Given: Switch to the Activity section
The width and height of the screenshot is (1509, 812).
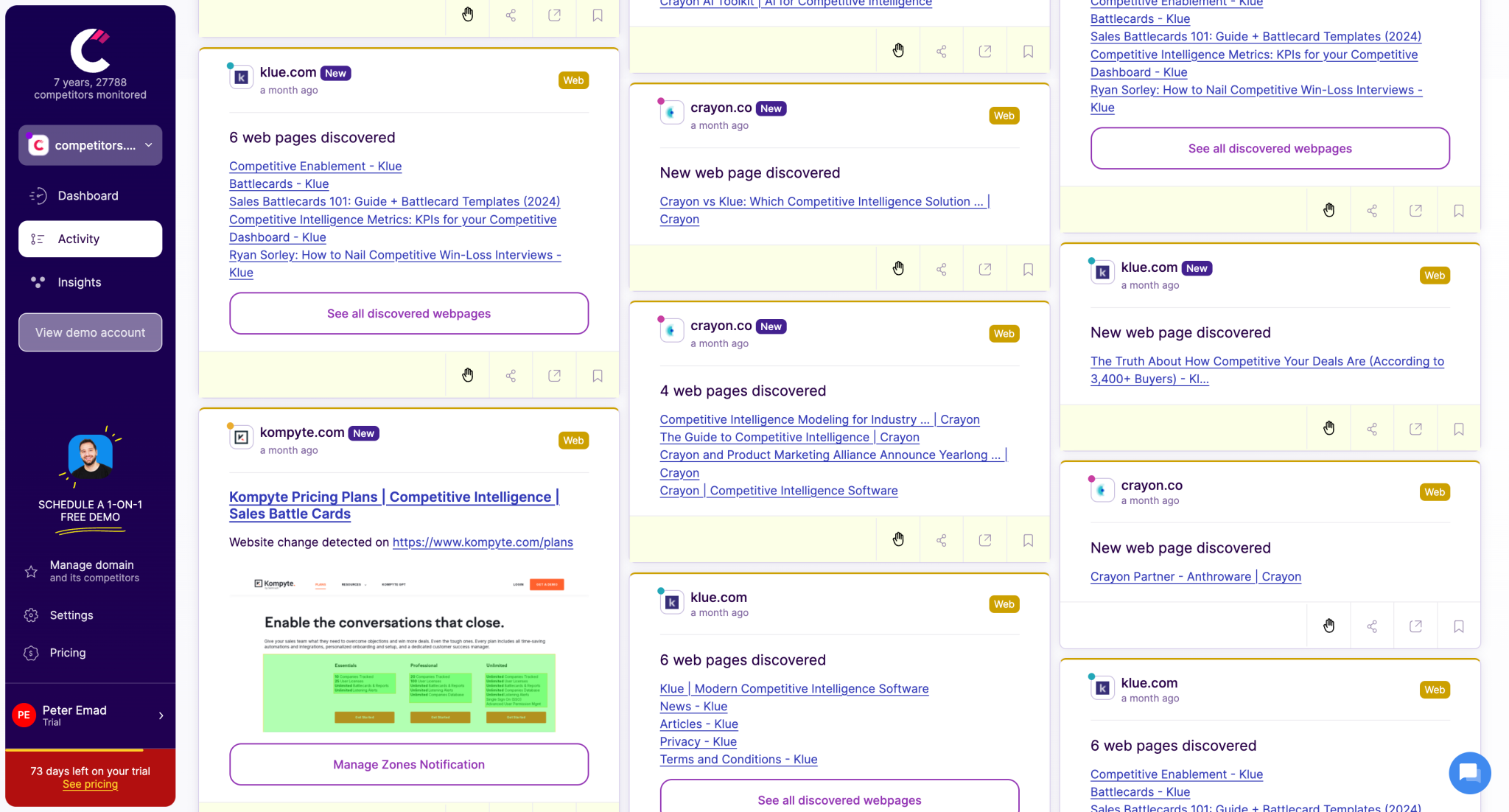Looking at the screenshot, I should pyautogui.click(x=90, y=239).
